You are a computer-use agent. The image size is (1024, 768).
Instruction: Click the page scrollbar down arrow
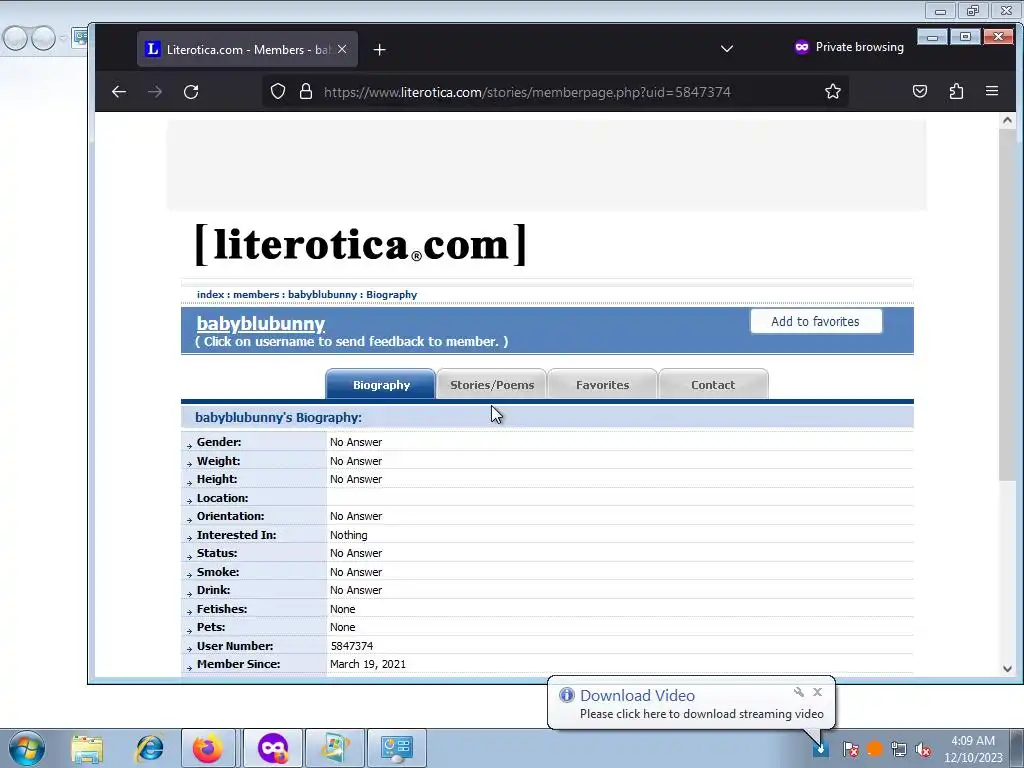1007,669
